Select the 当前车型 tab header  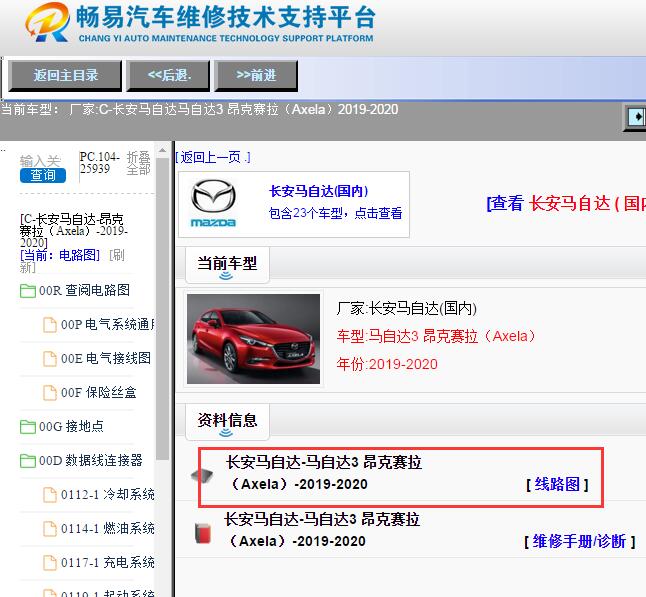[227, 265]
